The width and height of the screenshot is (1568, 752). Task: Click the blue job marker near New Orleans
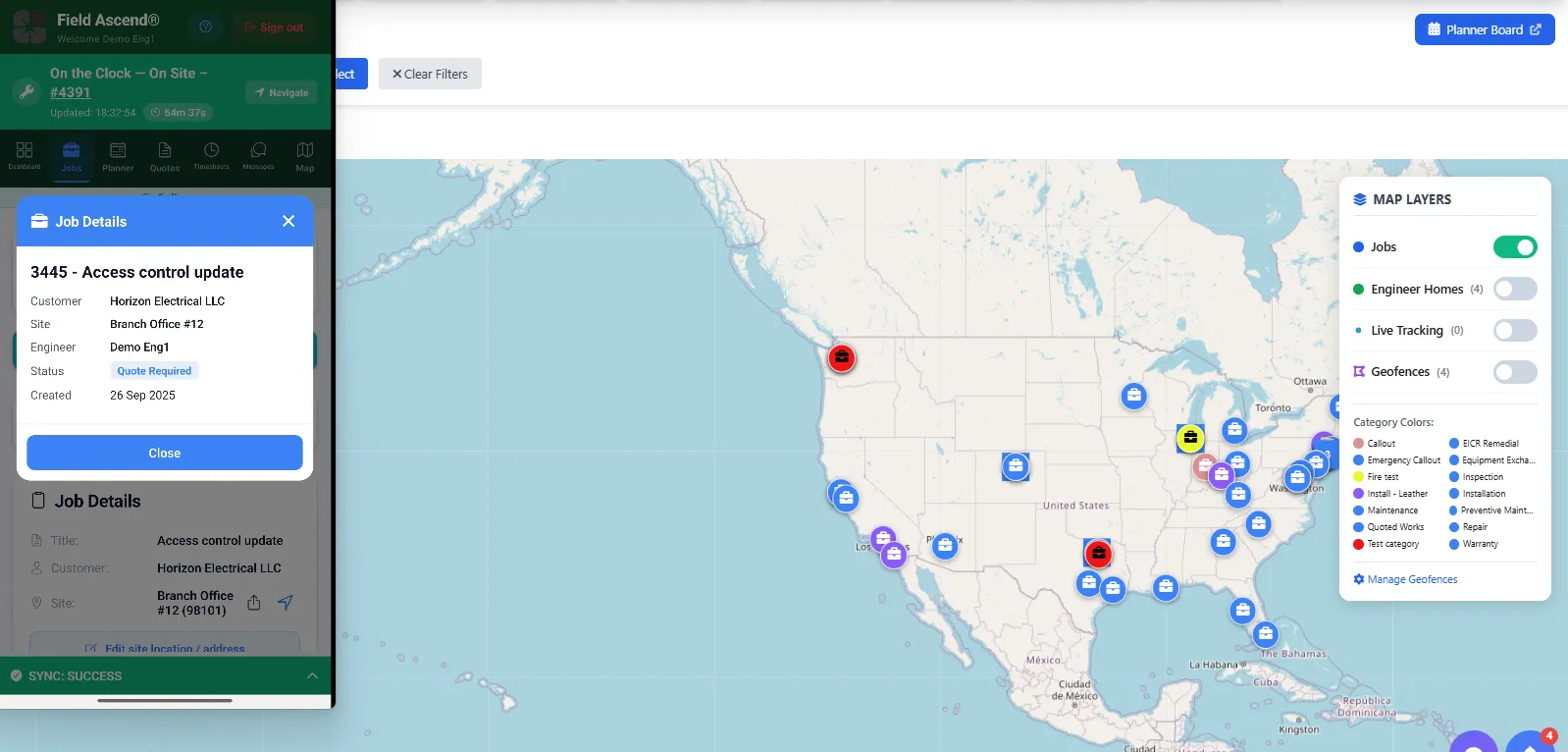pos(1166,588)
